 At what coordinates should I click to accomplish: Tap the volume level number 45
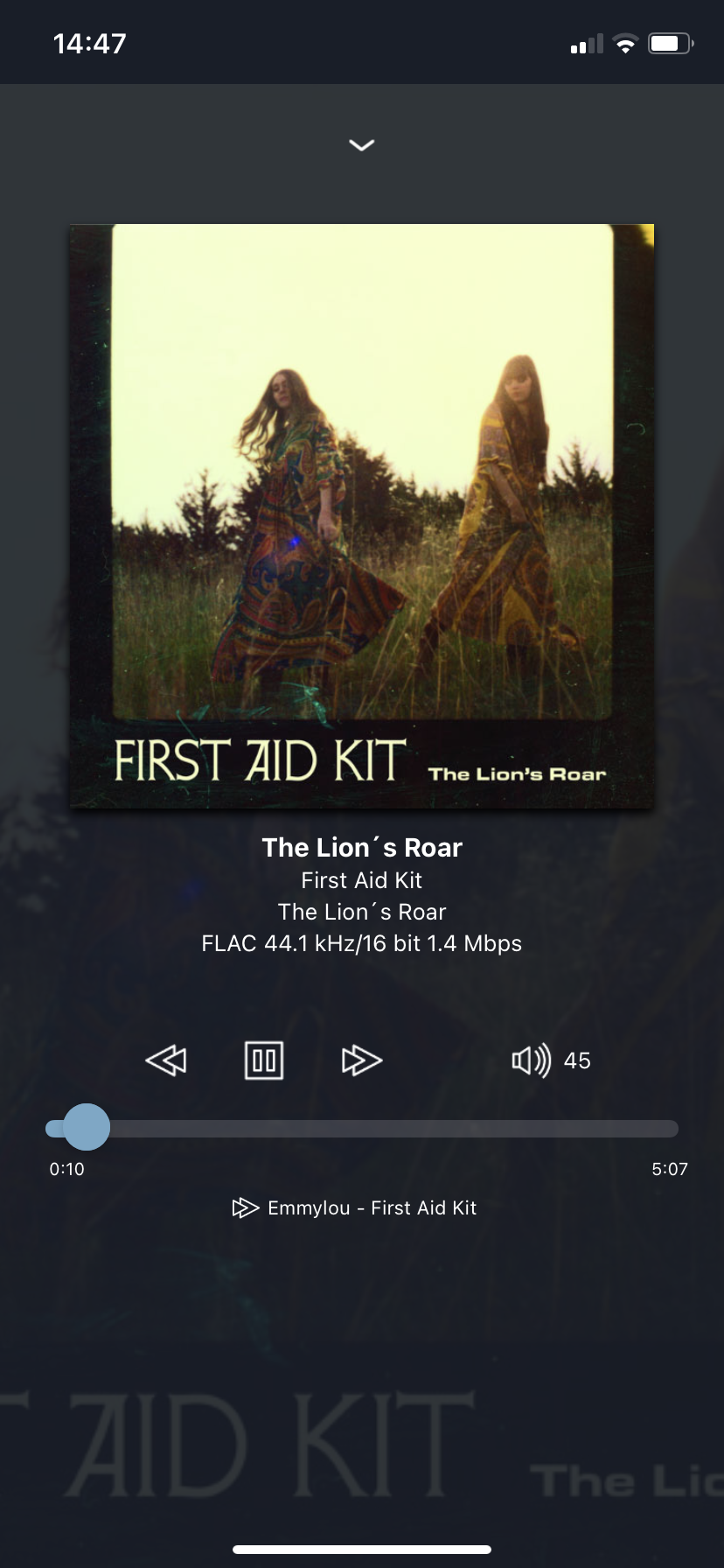point(577,1060)
